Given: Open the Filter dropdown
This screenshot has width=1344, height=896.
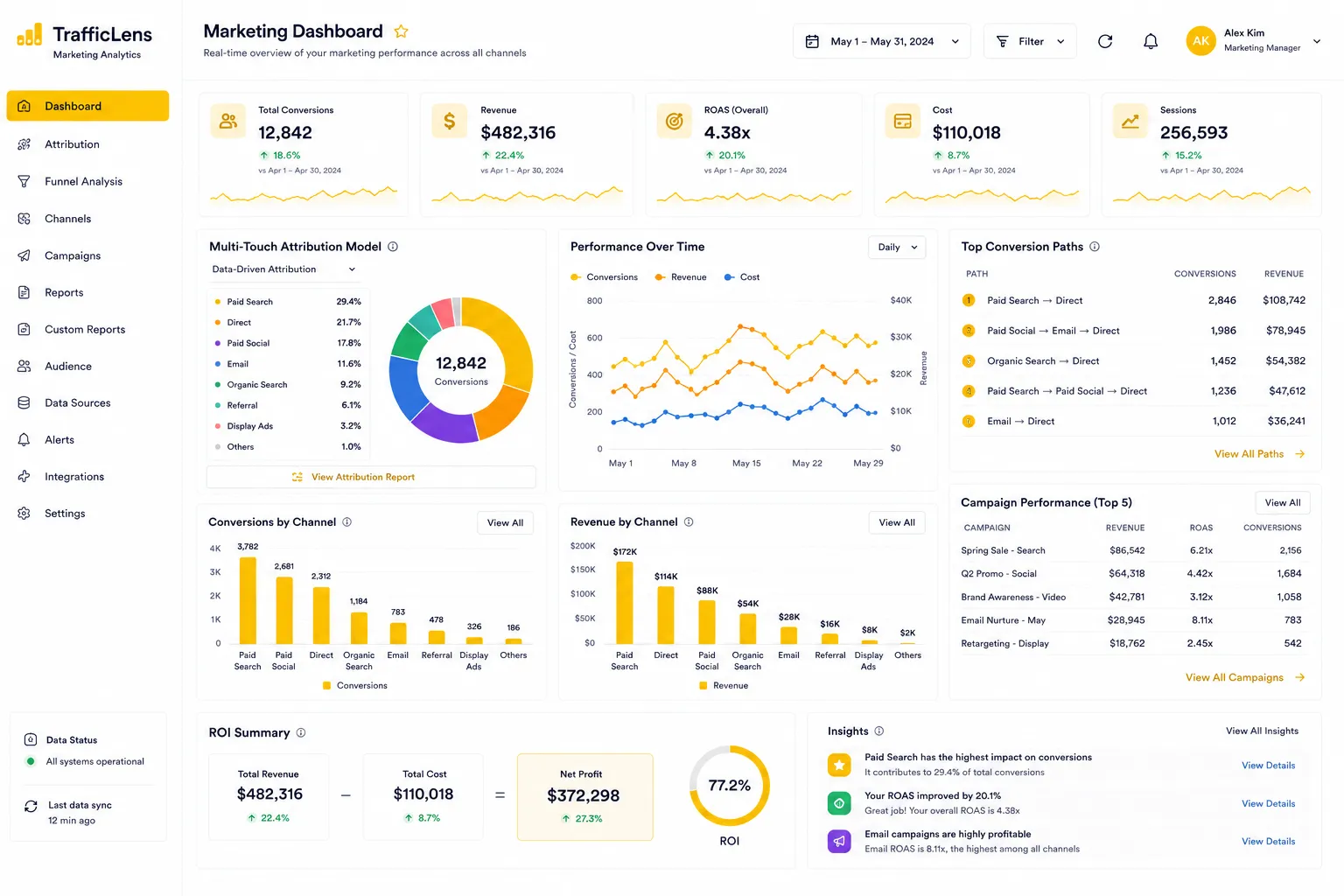Looking at the screenshot, I should click(x=1030, y=41).
